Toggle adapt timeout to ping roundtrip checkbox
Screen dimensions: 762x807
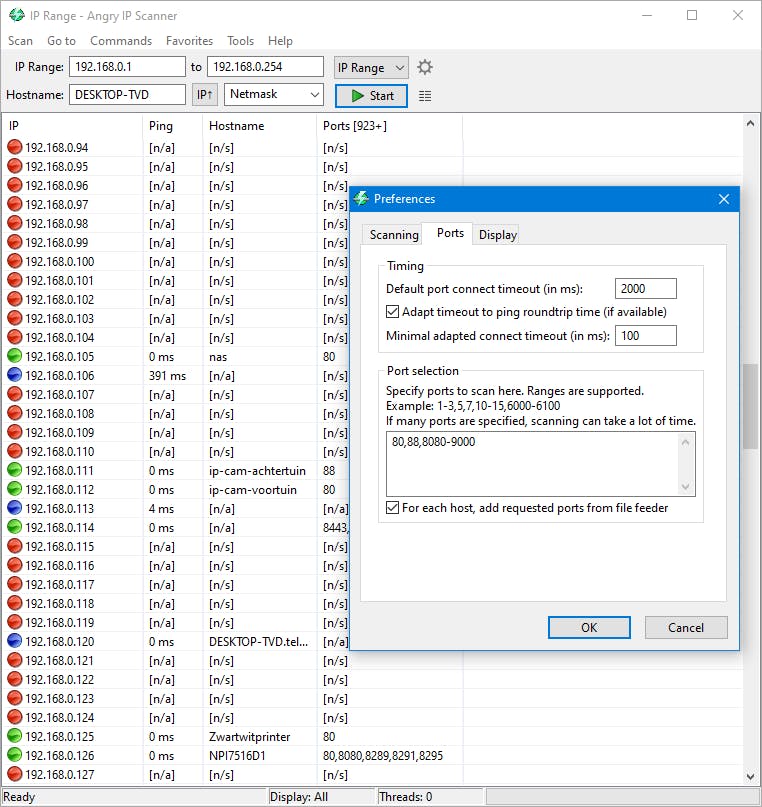[x=393, y=312]
